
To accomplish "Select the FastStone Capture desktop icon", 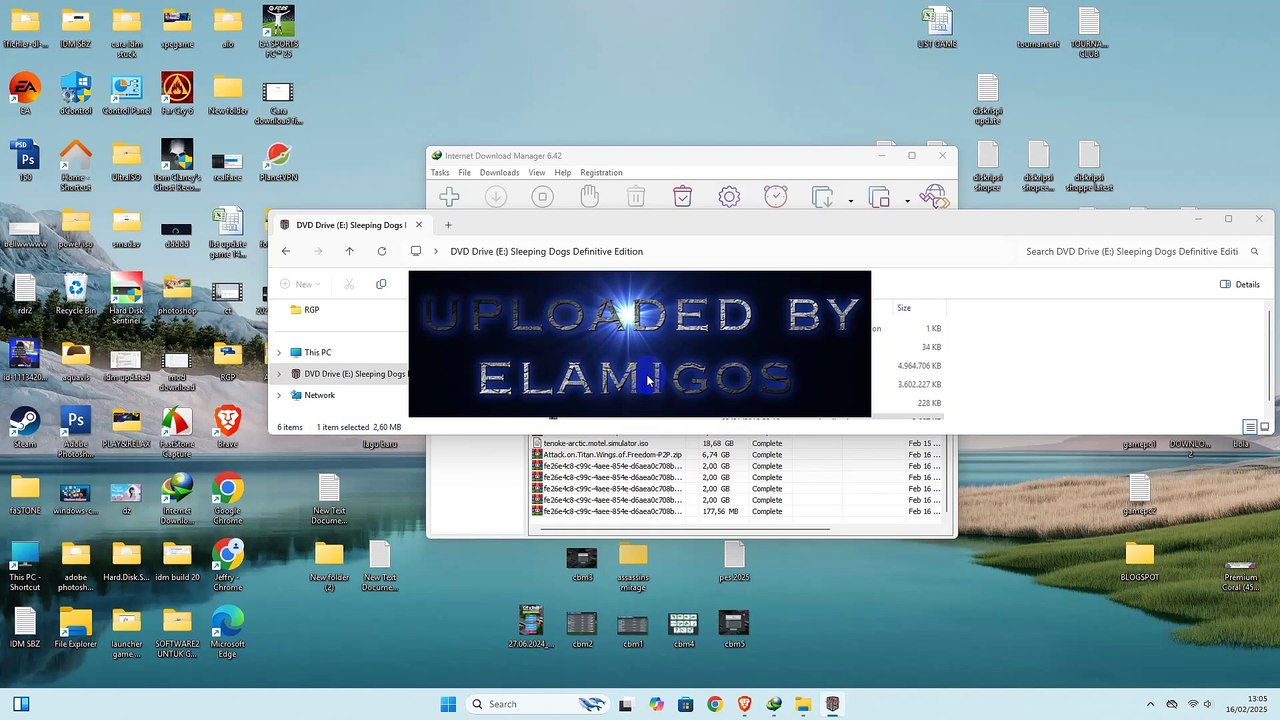I will [x=177, y=432].
